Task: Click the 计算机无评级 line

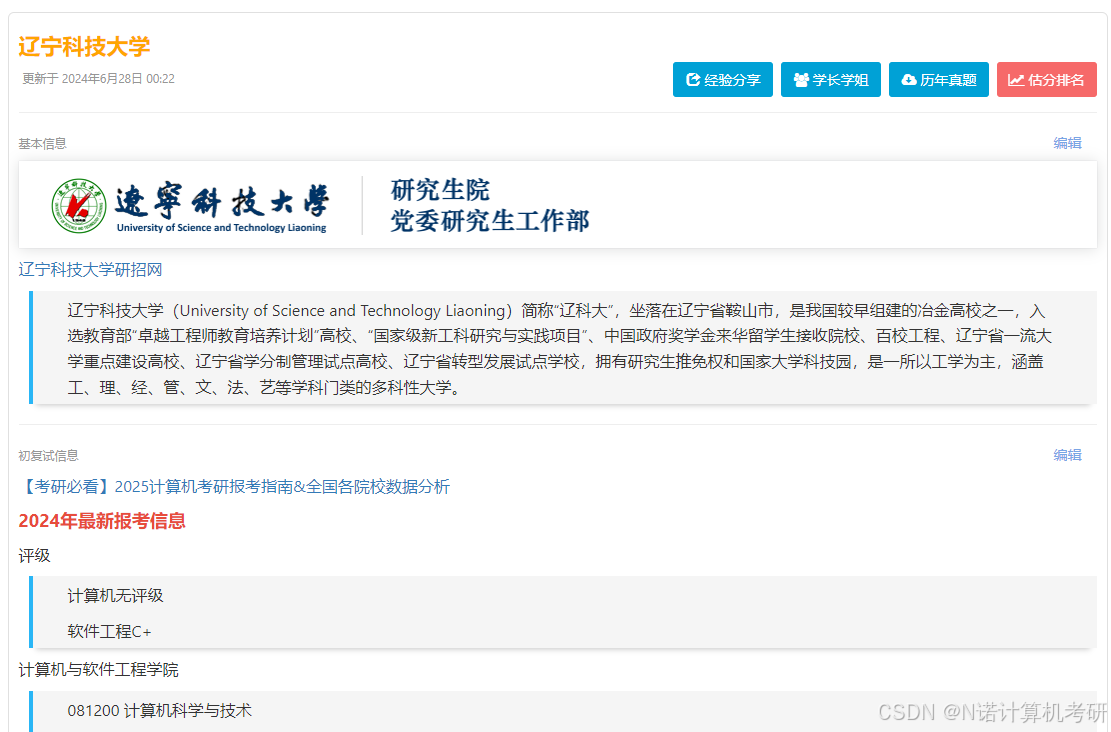Action: [115, 596]
